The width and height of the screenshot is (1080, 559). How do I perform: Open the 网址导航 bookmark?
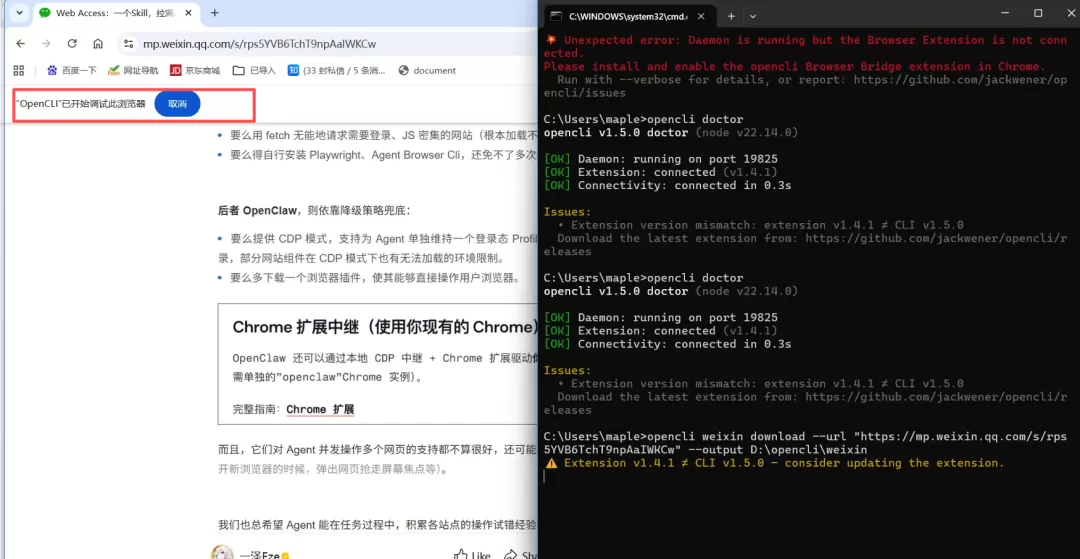tap(132, 70)
